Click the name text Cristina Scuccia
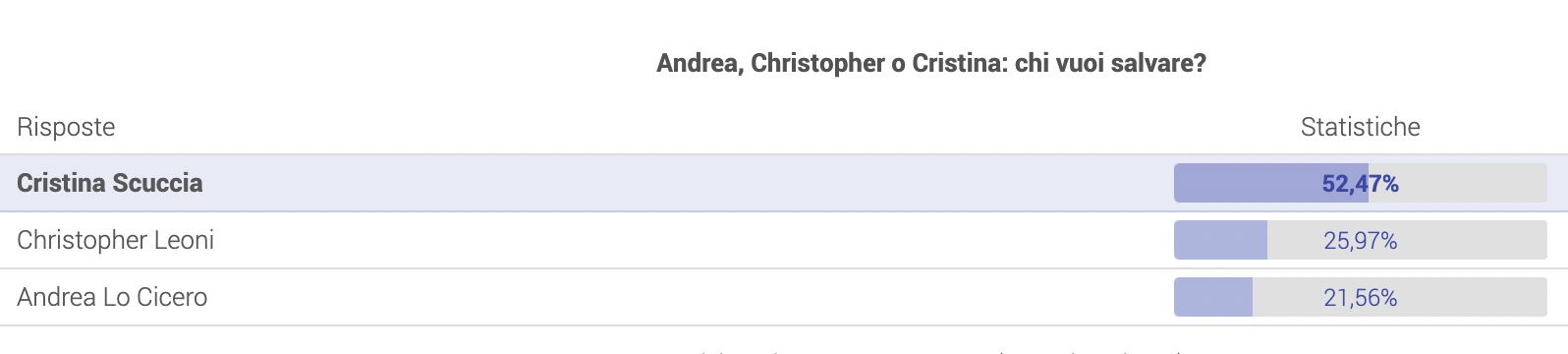Screen dimensions: 1568x354 [110, 183]
